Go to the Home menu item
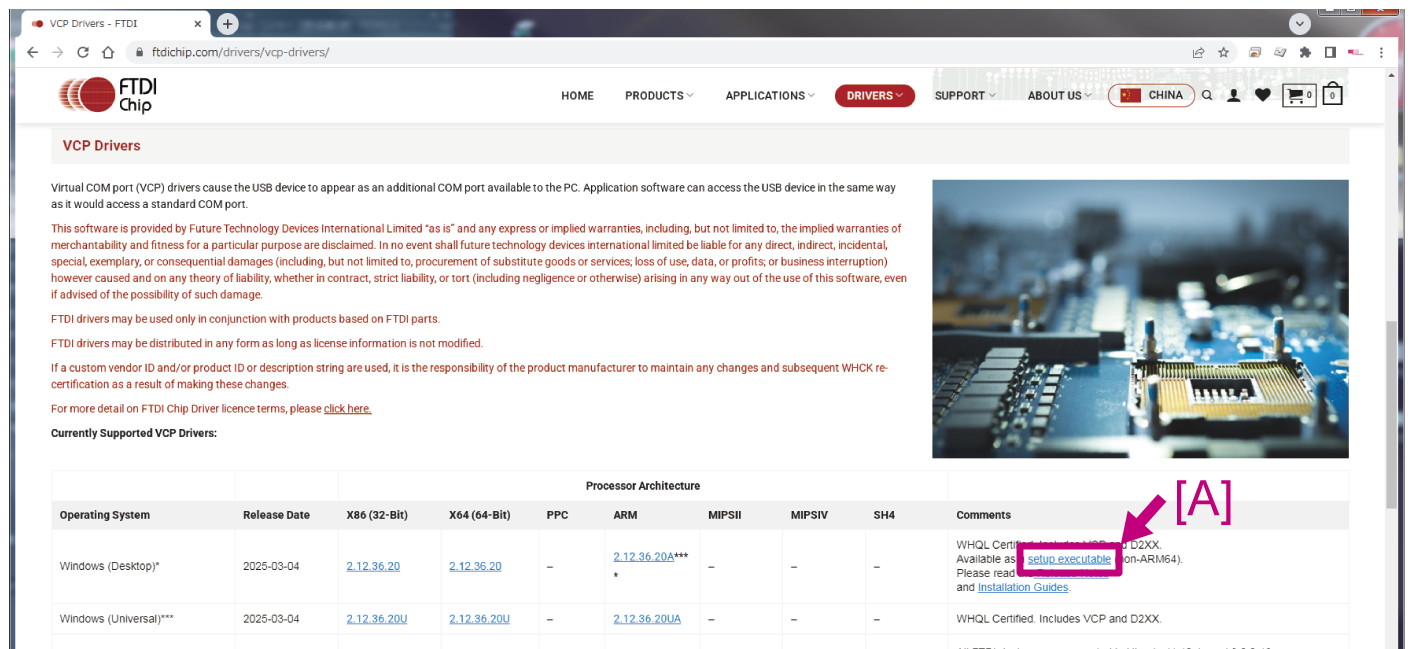The height and width of the screenshot is (649, 1418). pyautogui.click(x=577, y=96)
